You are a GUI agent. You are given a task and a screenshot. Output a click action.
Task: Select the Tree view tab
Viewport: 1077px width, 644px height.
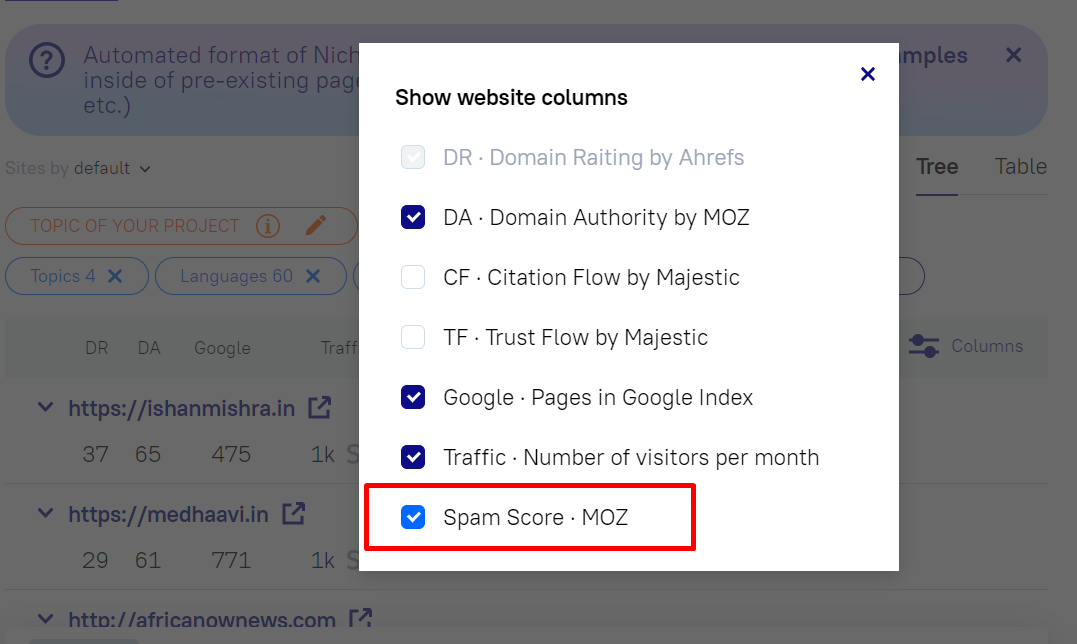click(937, 167)
